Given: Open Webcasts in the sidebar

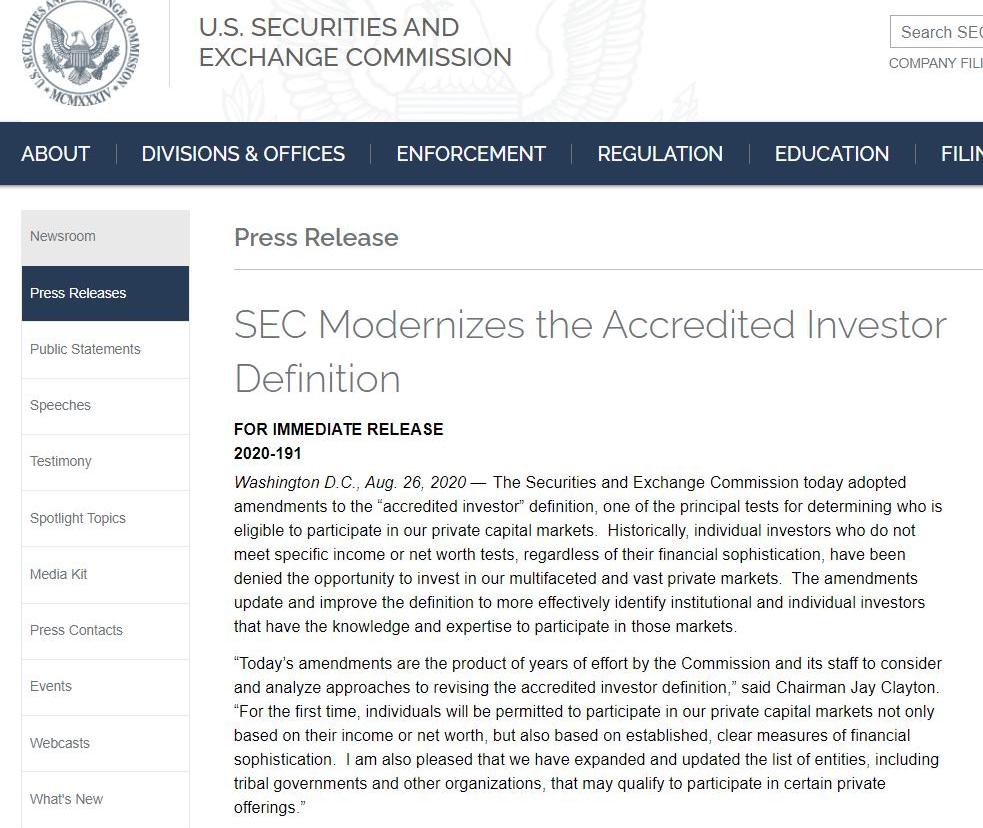Looking at the screenshot, I should click(60, 743).
